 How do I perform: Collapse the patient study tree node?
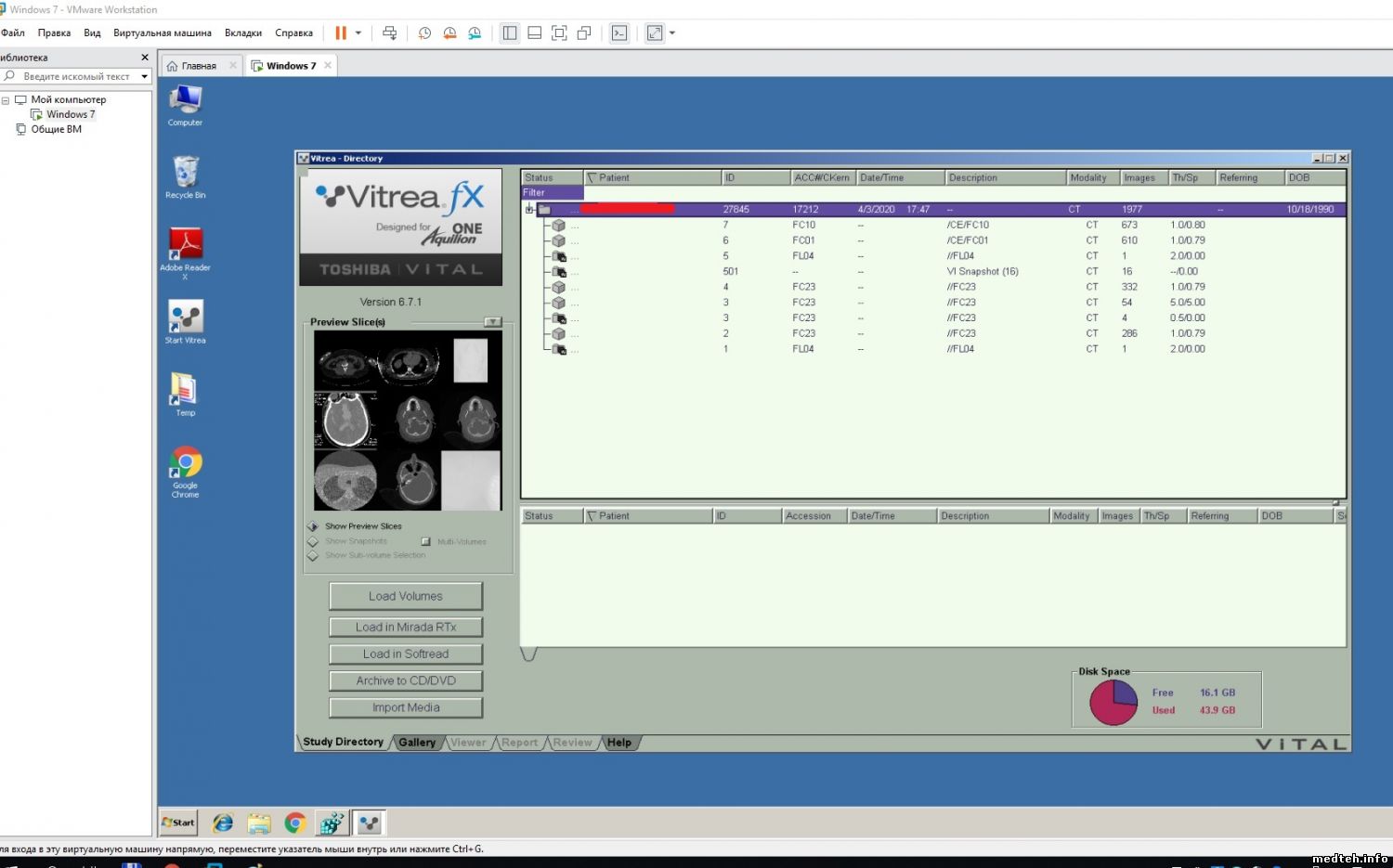pos(529,209)
